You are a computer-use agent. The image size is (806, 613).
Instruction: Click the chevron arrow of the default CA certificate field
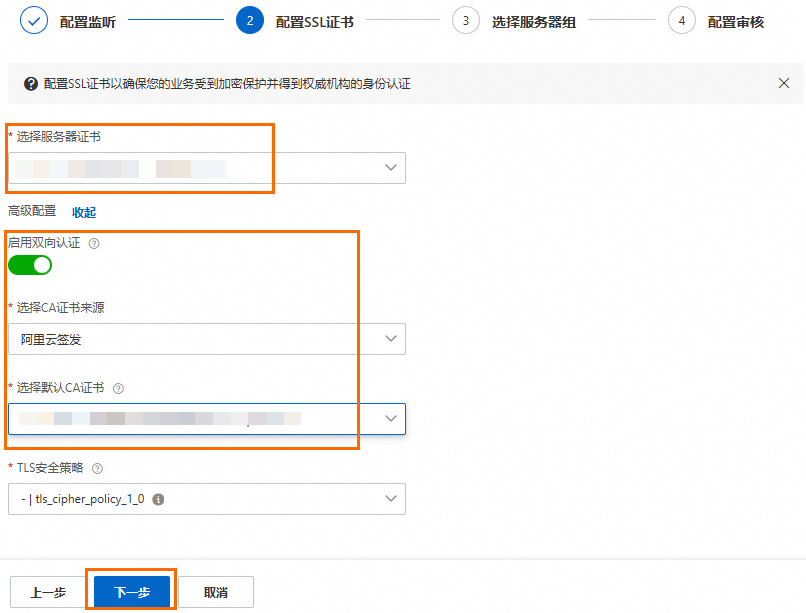click(391, 418)
